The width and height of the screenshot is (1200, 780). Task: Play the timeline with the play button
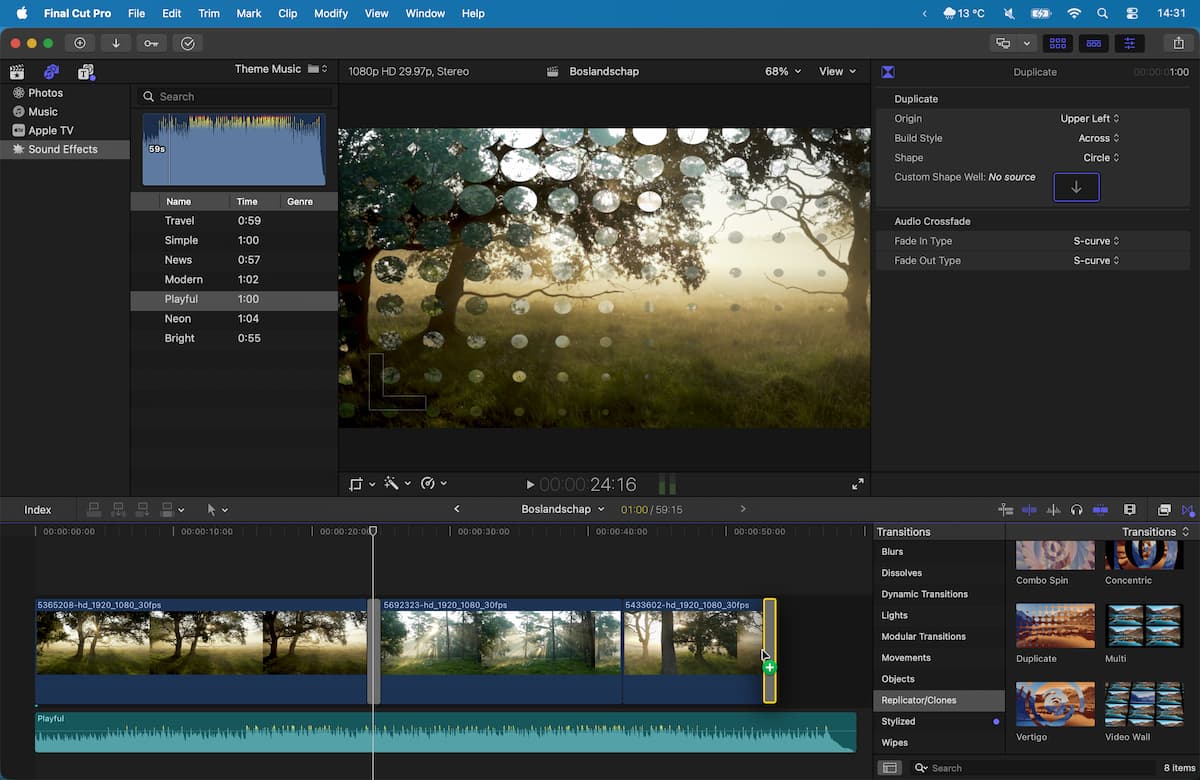pyautogui.click(x=530, y=485)
